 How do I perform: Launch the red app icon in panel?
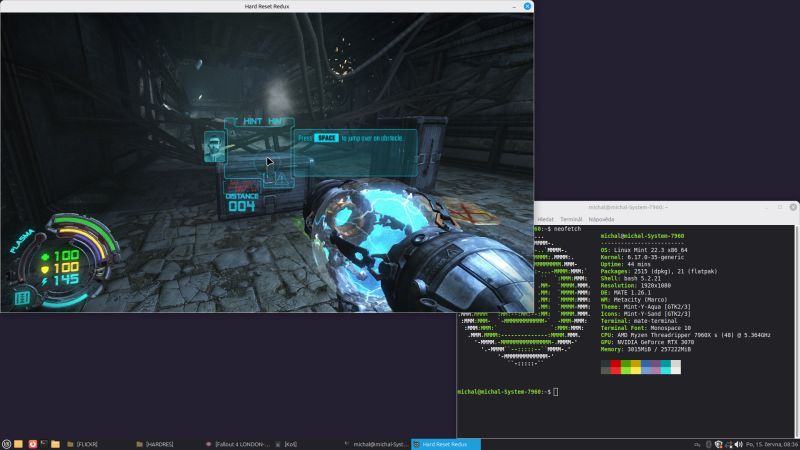tap(33, 444)
